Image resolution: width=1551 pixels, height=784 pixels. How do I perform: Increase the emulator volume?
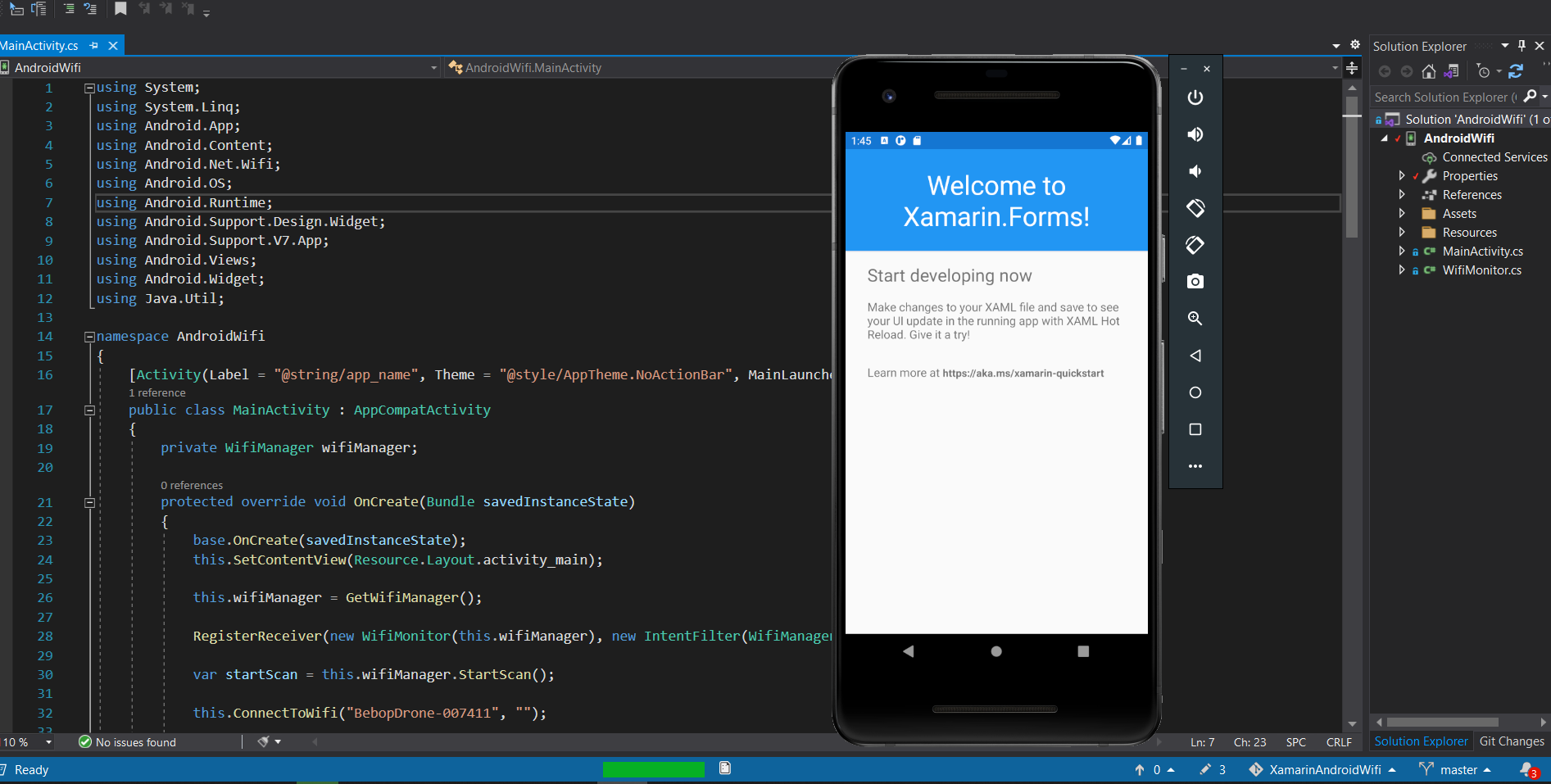[1195, 134]
